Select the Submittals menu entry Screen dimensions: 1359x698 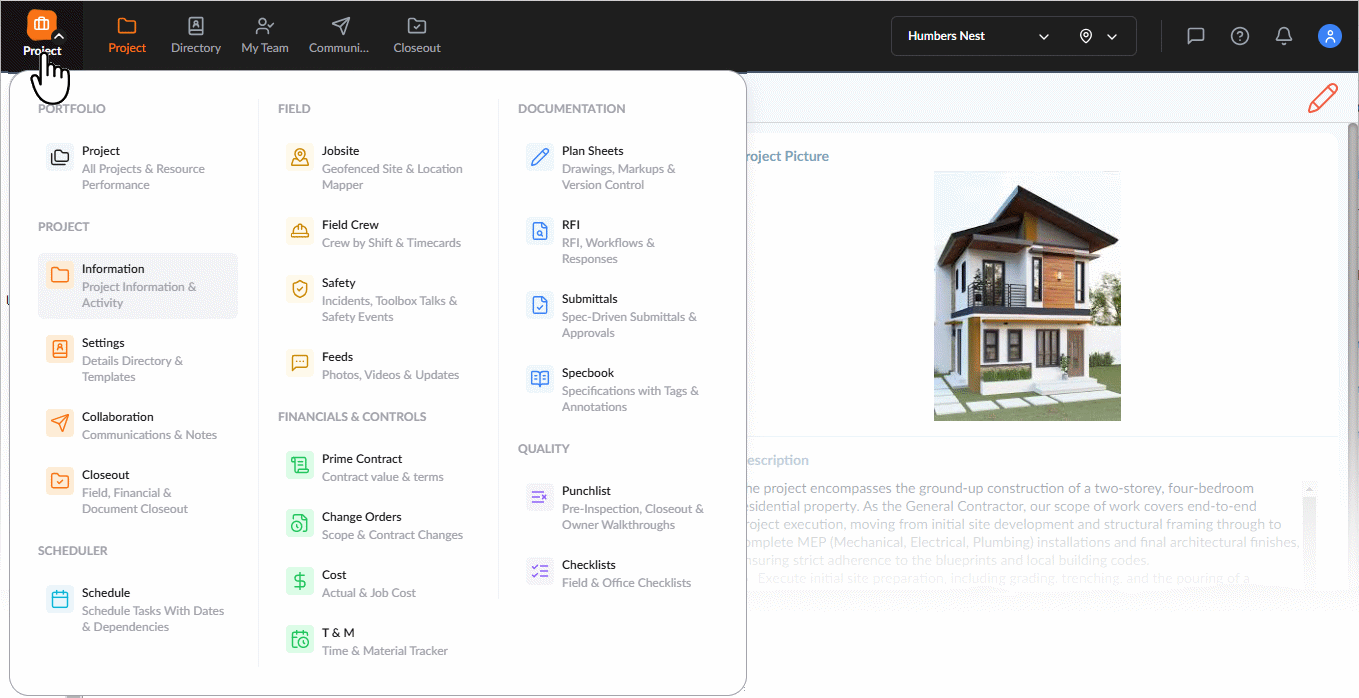click(618, 316)
